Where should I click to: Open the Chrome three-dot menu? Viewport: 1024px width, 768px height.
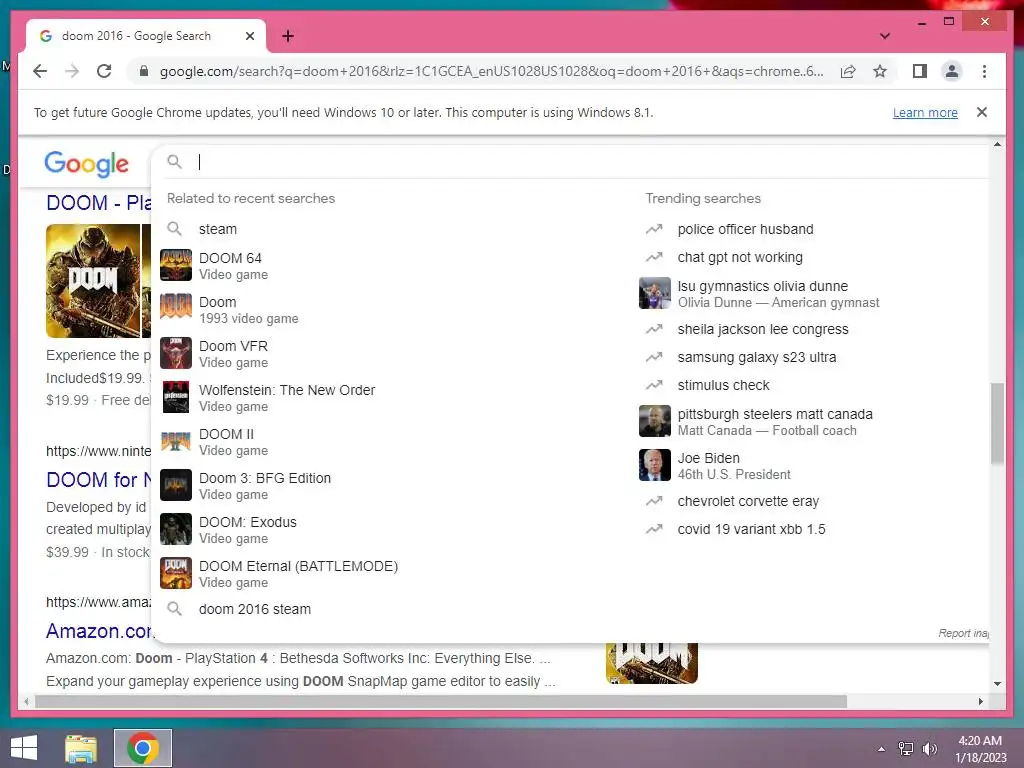984,71
